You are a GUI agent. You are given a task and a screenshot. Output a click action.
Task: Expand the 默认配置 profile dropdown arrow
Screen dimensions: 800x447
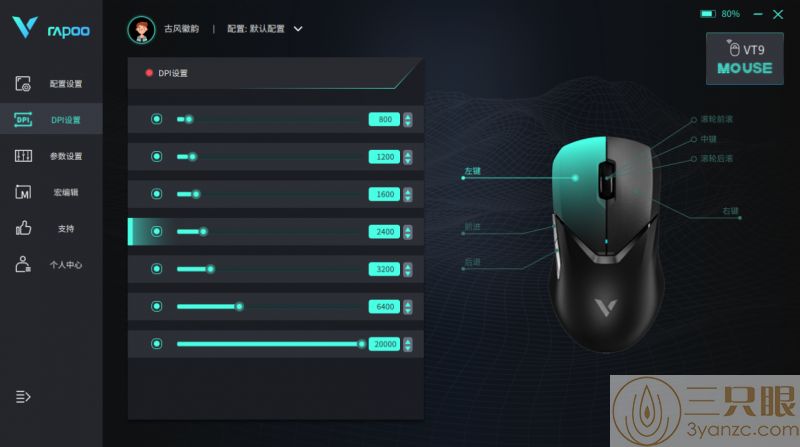[x=298, y=29]
